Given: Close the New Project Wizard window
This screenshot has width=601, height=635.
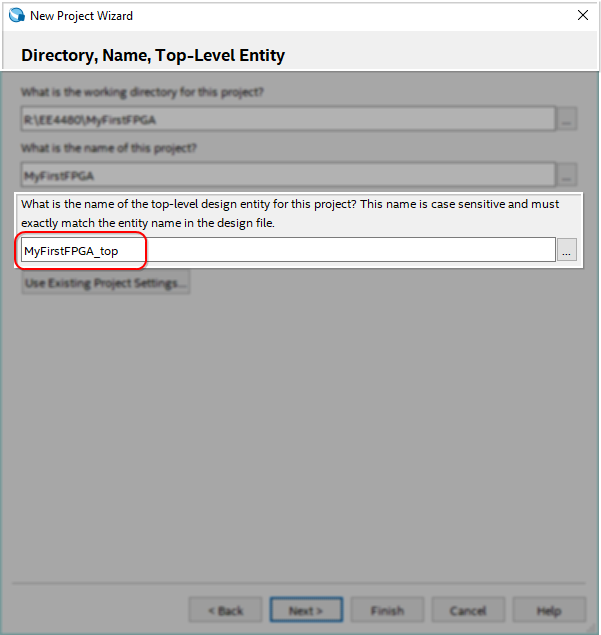Looking at the screenshot, I should 582,16.
